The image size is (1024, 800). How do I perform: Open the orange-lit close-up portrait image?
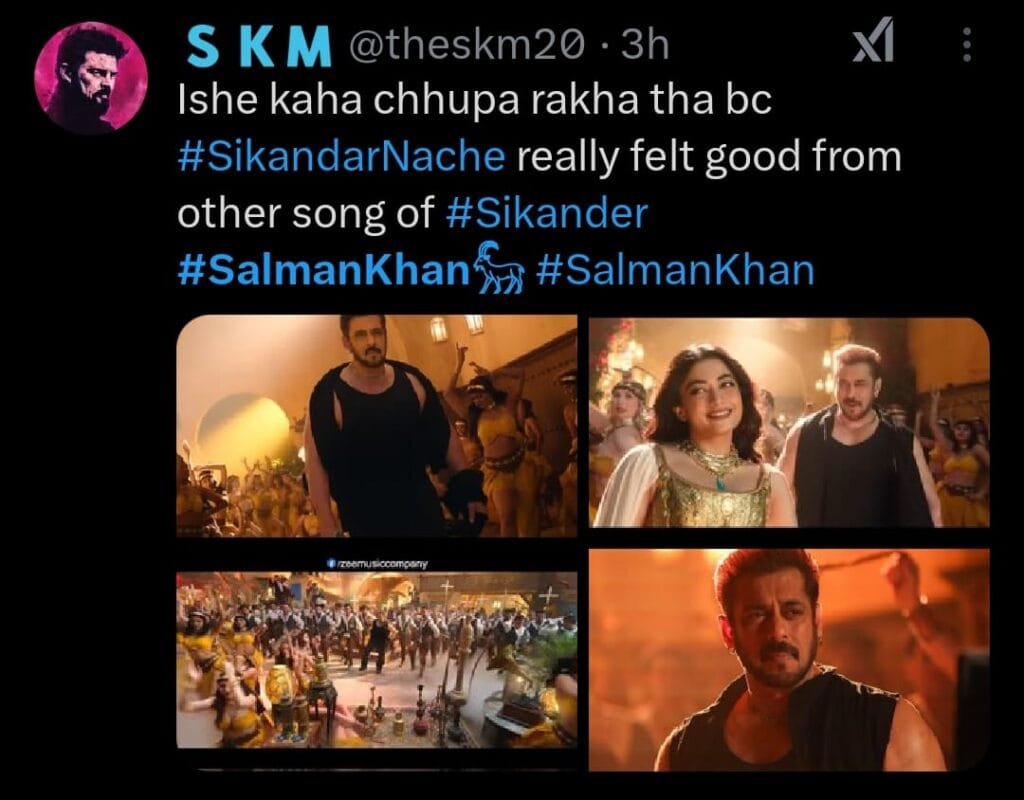[789, 660]
